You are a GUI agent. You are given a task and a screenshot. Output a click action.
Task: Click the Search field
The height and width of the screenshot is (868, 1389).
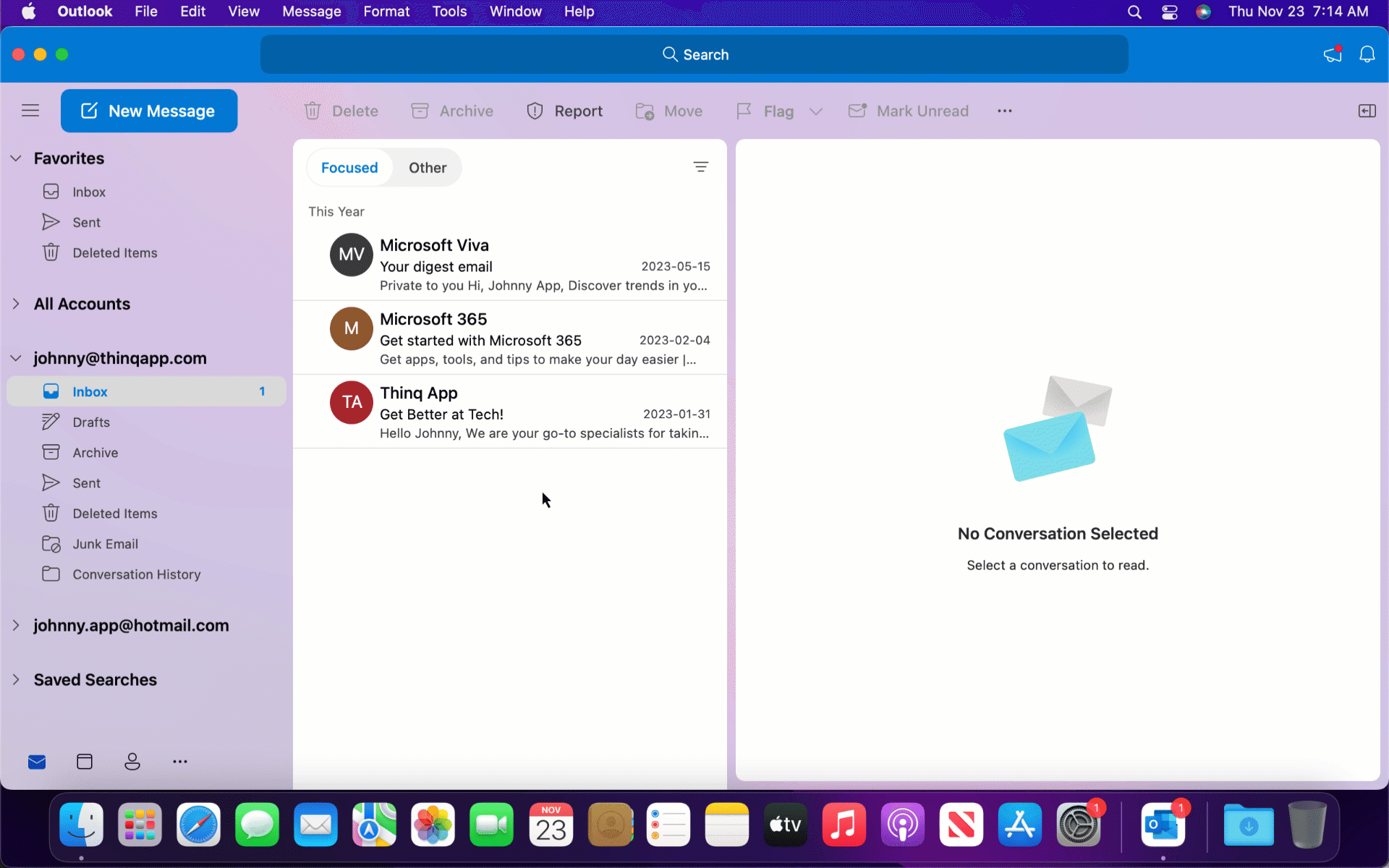(694, 54)
